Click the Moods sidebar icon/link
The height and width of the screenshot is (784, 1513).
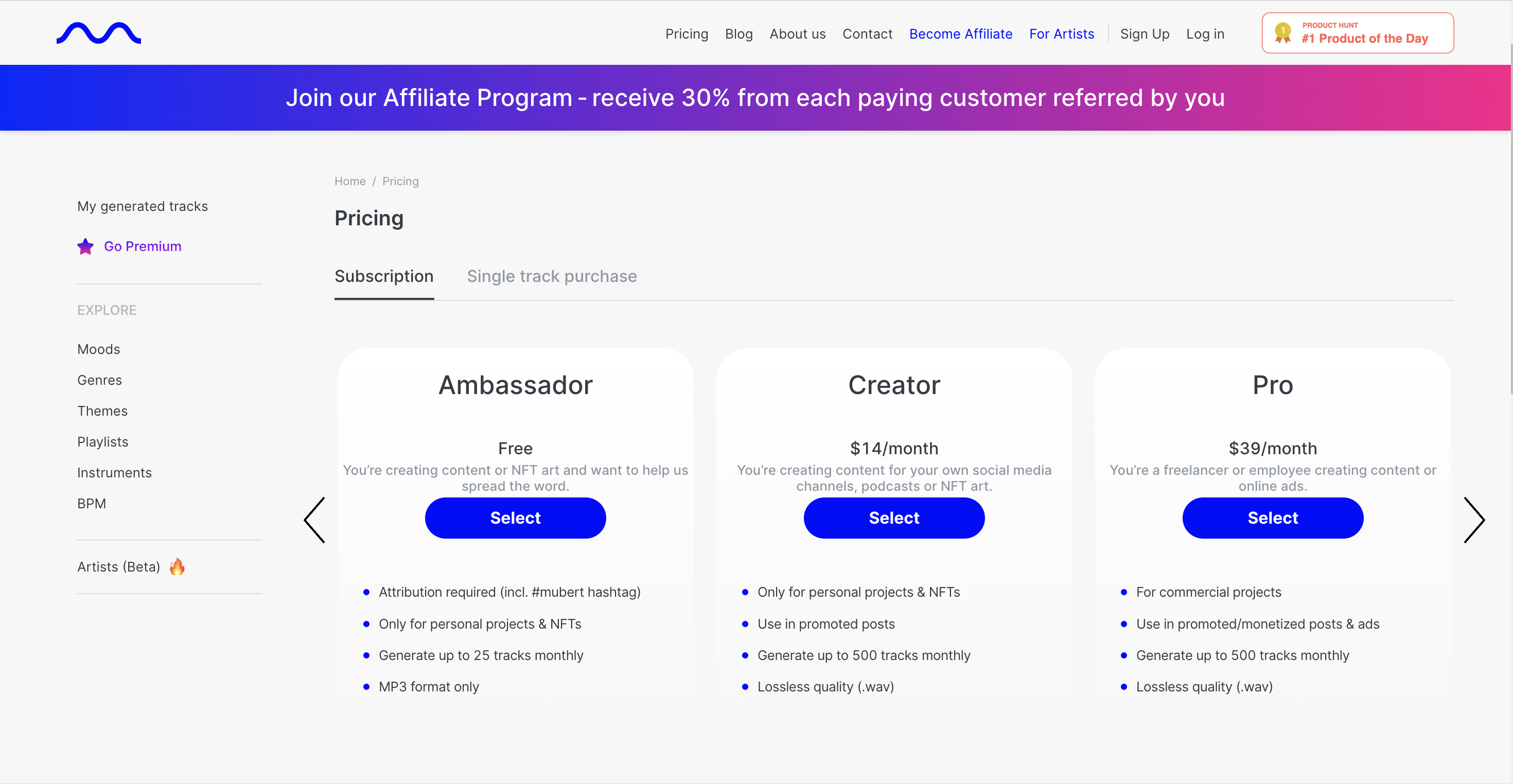click(99, 348)
